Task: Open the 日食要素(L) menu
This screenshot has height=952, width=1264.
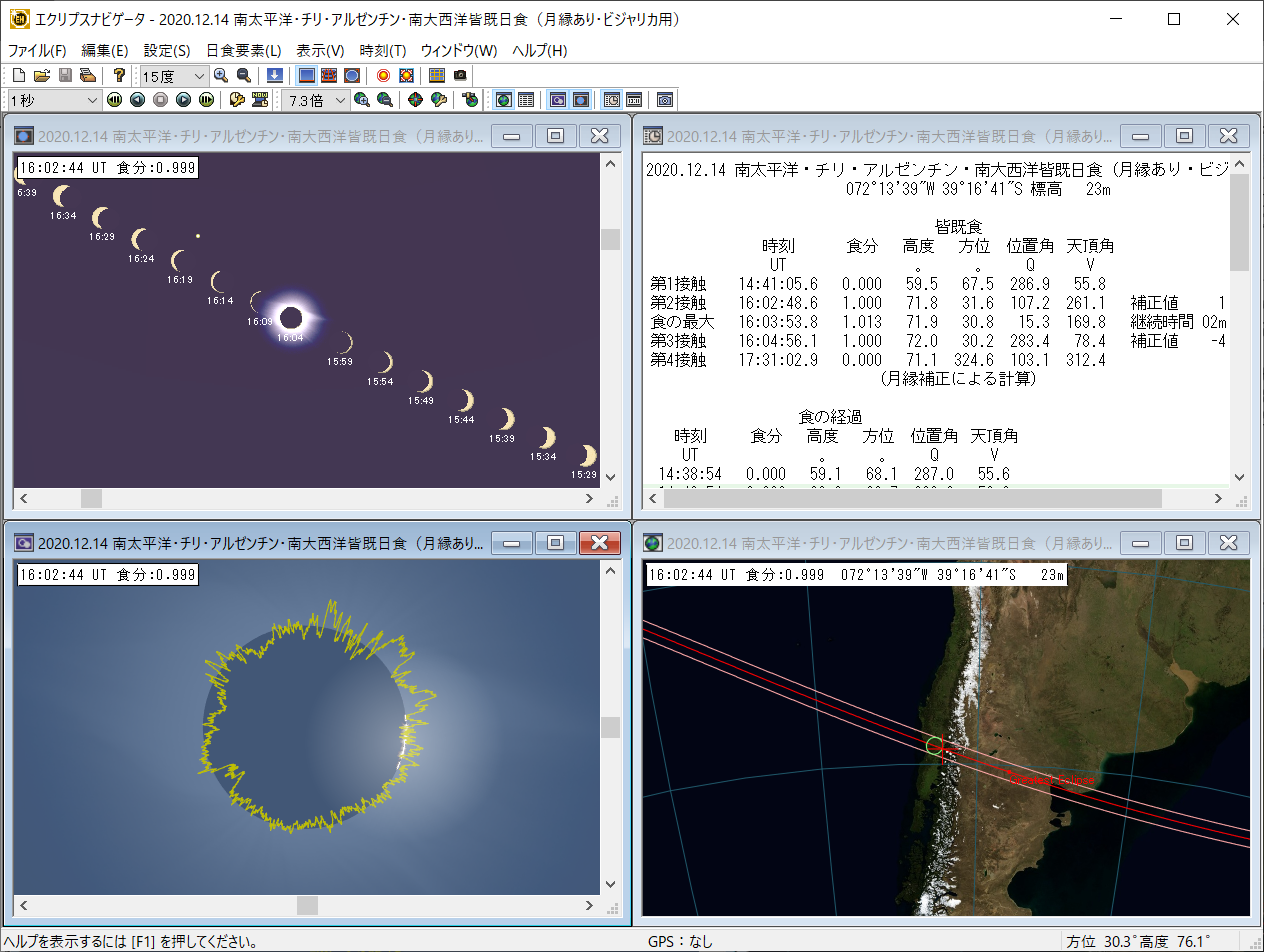Action: pyautogui.click(x=243, y=51)
